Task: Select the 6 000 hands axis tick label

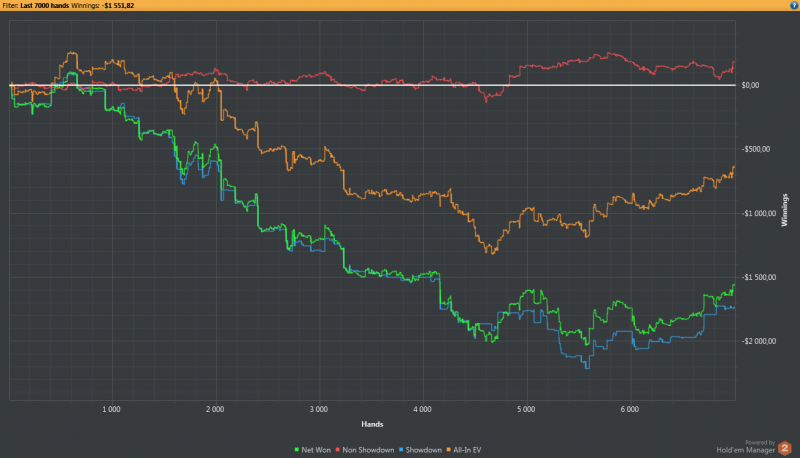Action: (x=629, y=410)
